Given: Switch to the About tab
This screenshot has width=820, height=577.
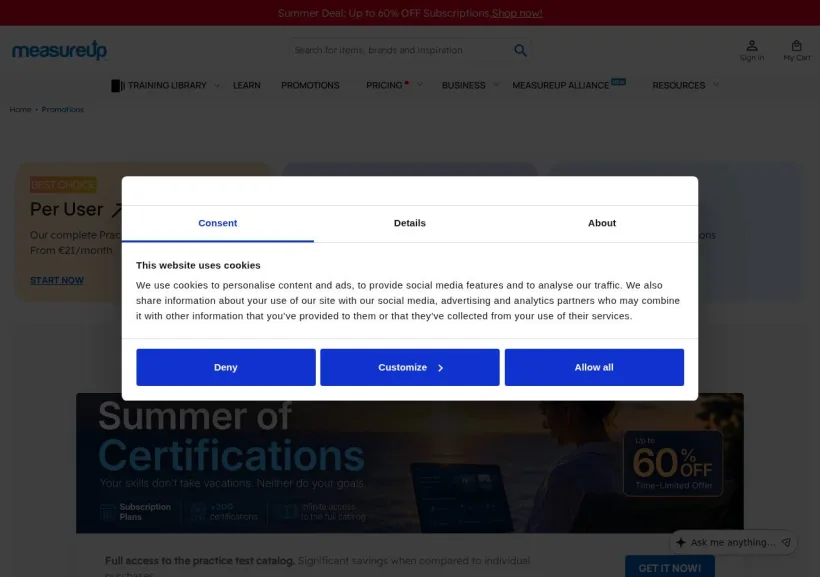Looking at the screenshot, I should [x=601, y=223].
